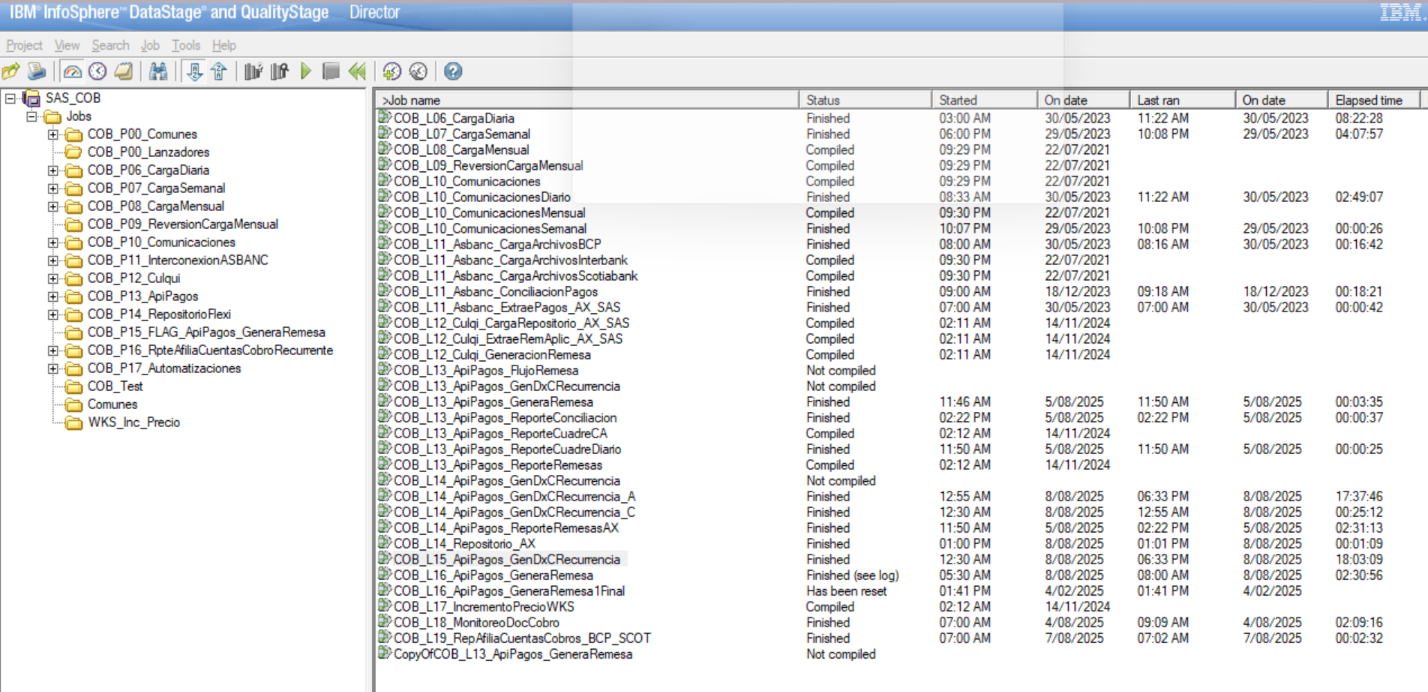Screen dimensions: 1428x692
Task: Open the job Log notepad icon
Action: (123, 71)
